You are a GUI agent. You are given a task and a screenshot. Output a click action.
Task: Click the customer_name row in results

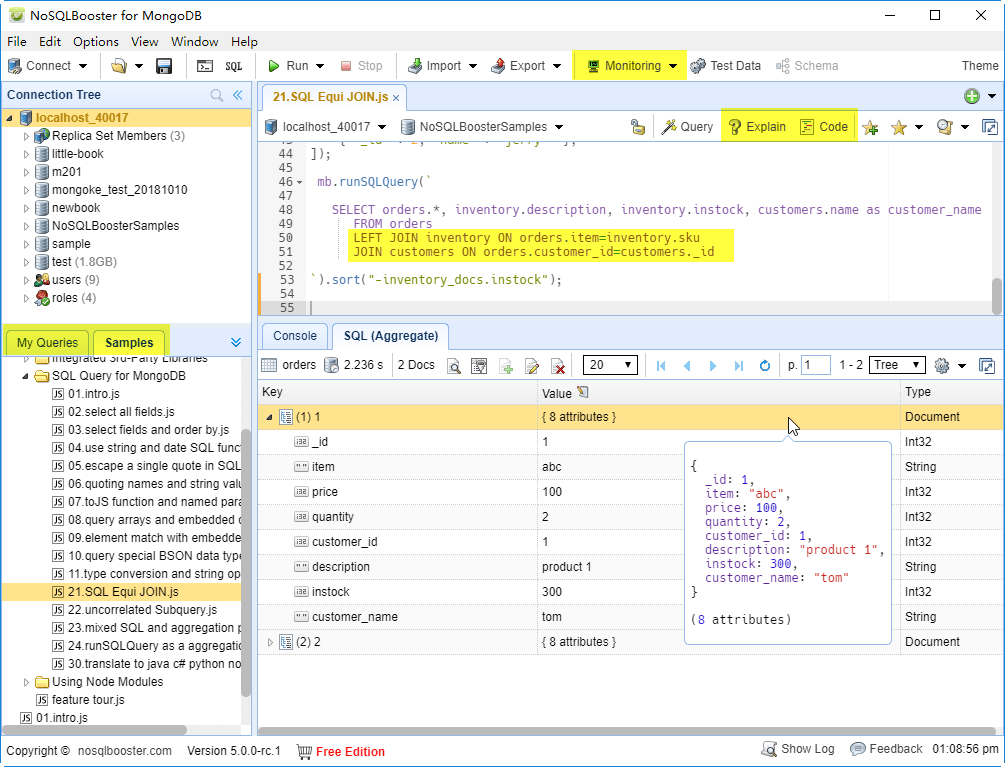630,617
